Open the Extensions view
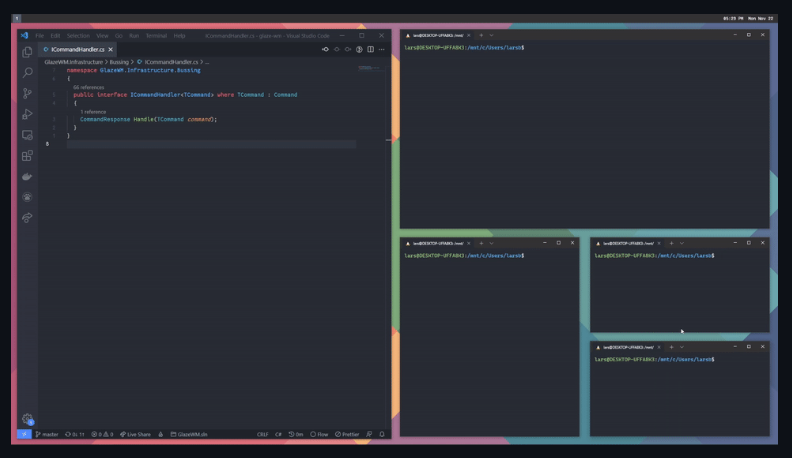Screen dimensions: 792x458 coord(27,156)
